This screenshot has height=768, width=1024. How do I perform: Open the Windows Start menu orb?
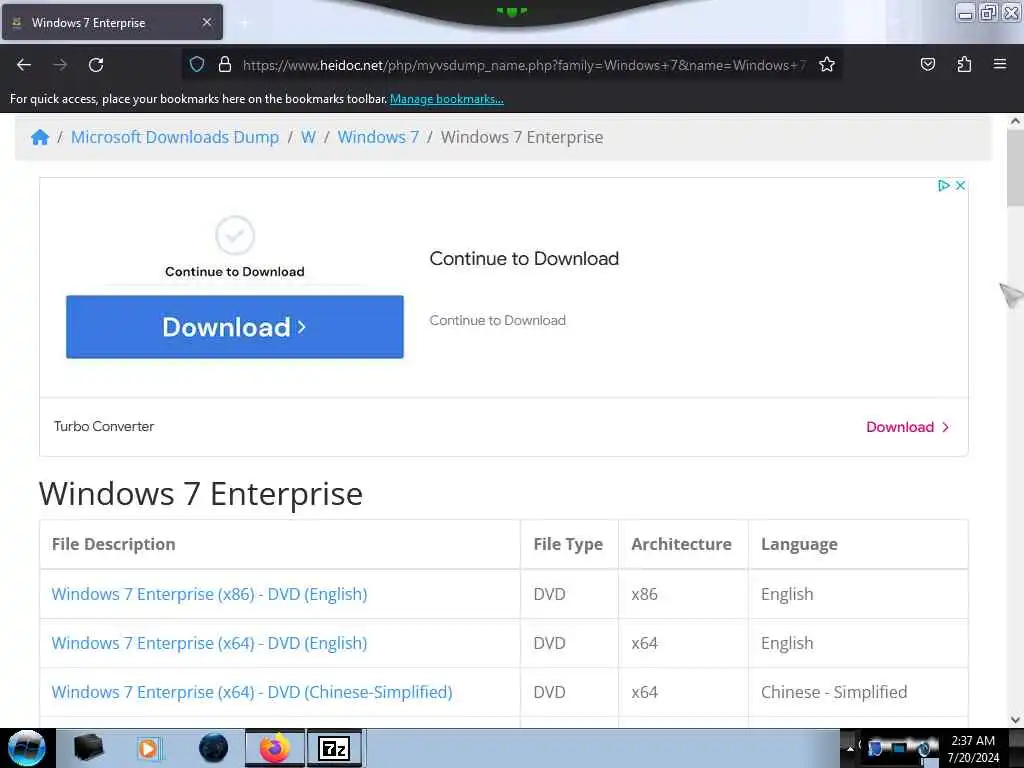point(27,748)
